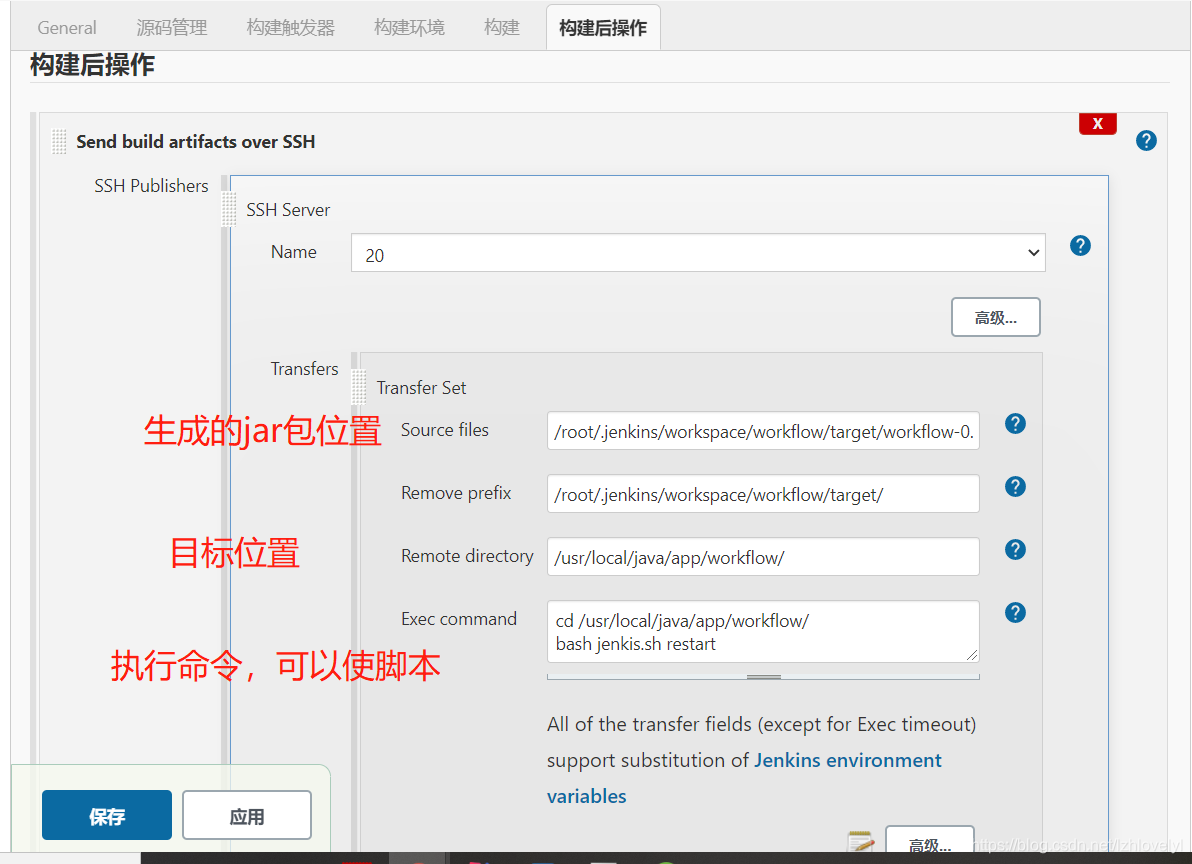The image size is (1192, 864).
Task: Switch to 构建环境 tab
Action: pos(409,28)
